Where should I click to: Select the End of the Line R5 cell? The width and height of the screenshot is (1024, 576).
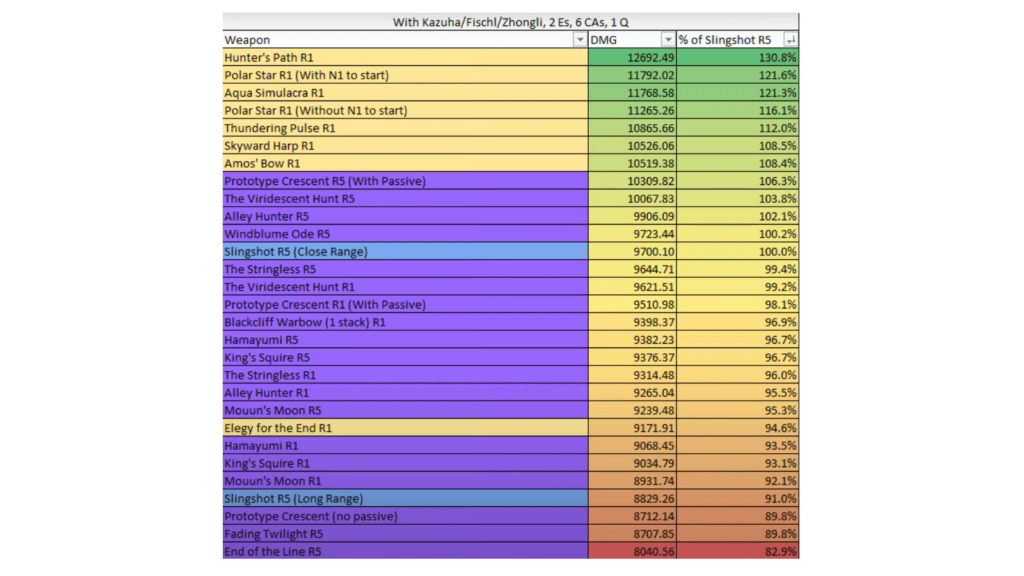pyautogui.click(x=405, y=551)
